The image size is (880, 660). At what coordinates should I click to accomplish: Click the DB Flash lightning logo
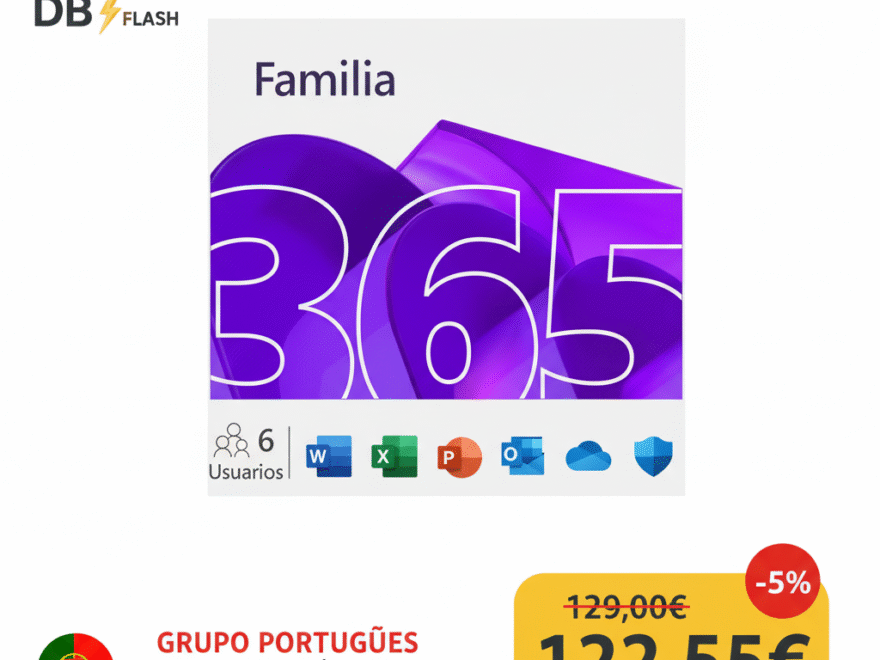pyautogui.click(x=108, y=16)
